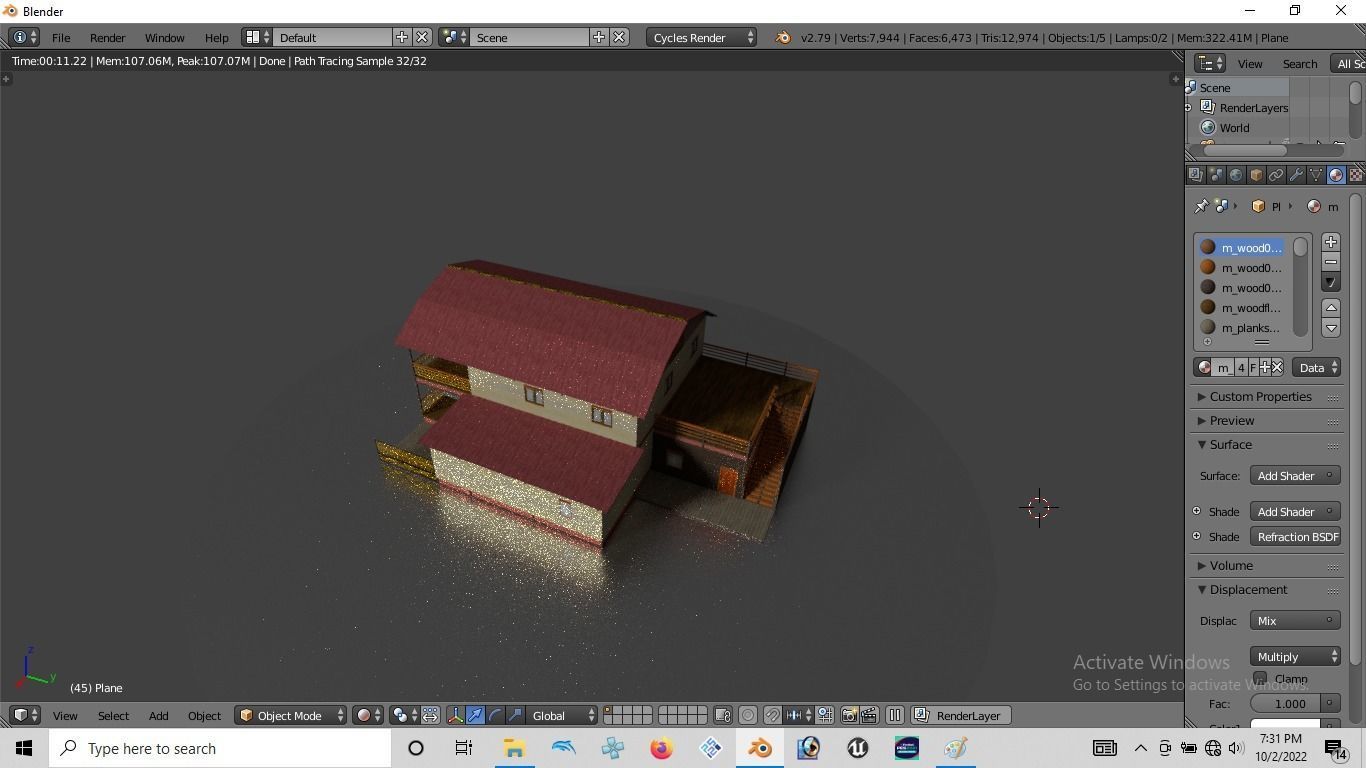The image size is (1366, 768).
Task: Add a new material slot
Action: point(1331,242)
